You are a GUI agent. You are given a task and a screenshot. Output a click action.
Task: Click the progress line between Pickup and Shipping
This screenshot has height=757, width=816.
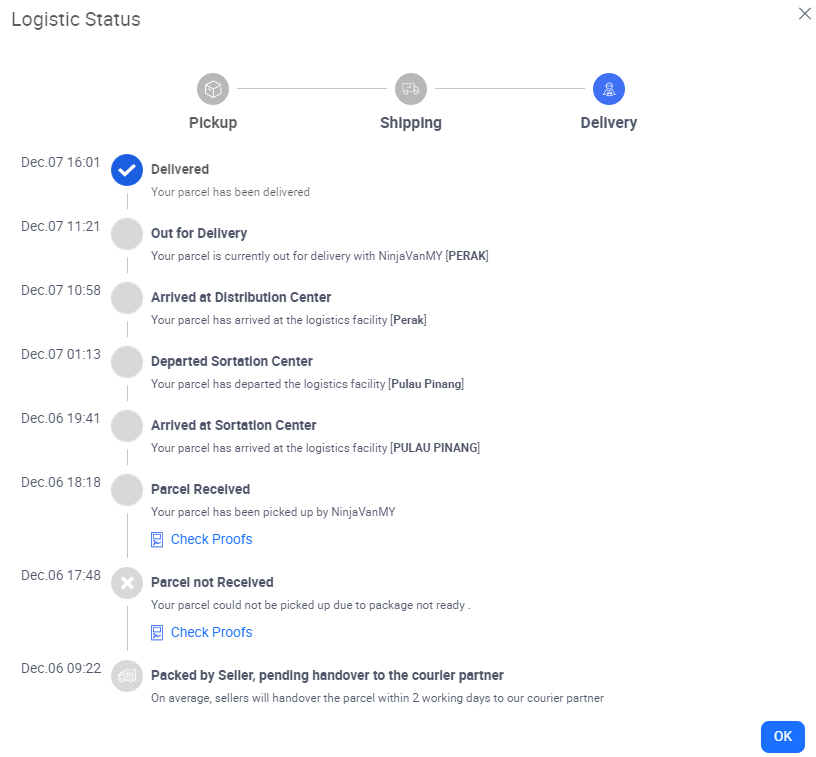click(311, 88)
